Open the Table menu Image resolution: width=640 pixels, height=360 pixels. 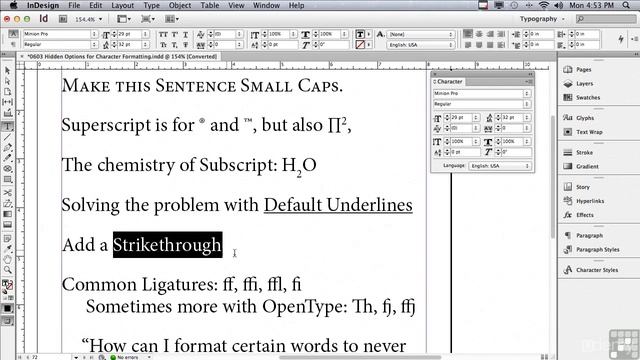point(210,6)
